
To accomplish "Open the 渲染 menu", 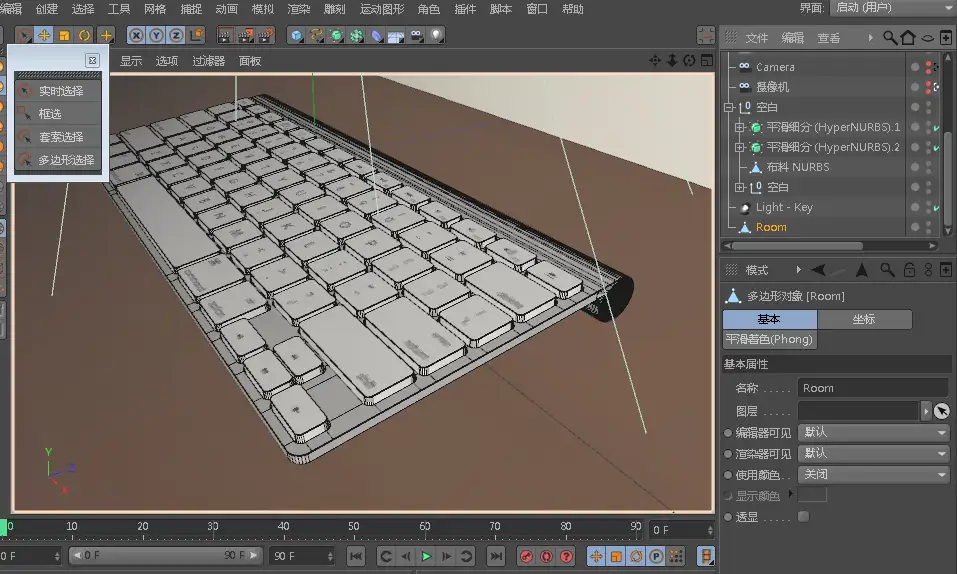I will (298, 9).
